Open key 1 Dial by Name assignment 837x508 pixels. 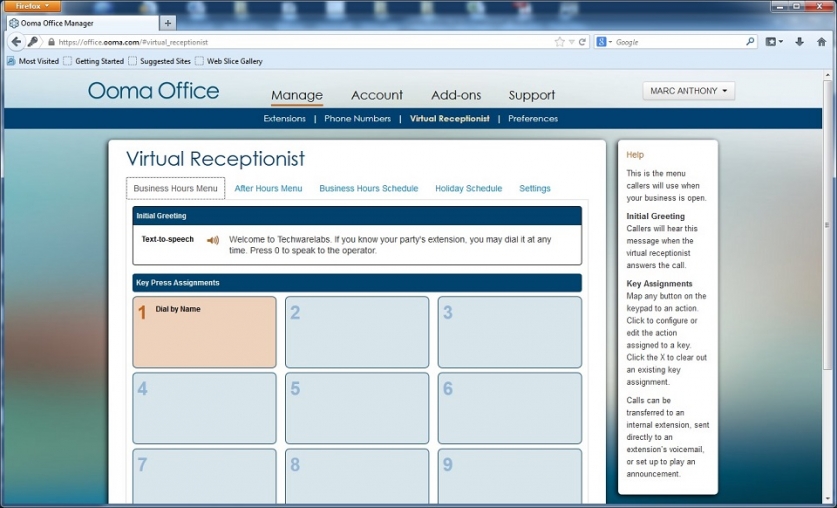click(x=204, y=332)
